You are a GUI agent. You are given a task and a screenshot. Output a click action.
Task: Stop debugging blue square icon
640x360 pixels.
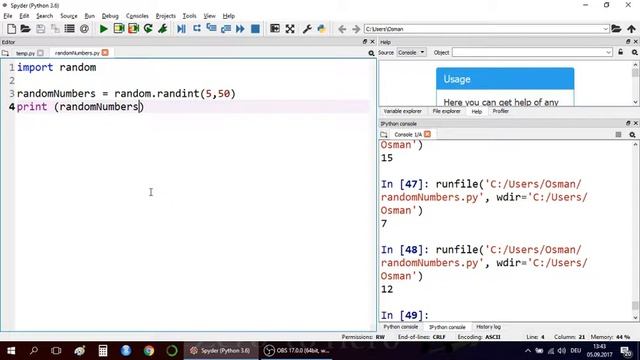click(x=255, y=29)
